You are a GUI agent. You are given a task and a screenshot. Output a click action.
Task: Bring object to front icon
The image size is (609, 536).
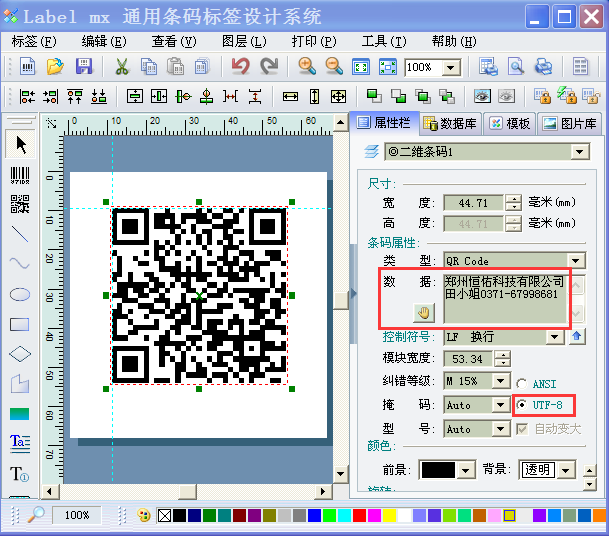coord(374,96)
